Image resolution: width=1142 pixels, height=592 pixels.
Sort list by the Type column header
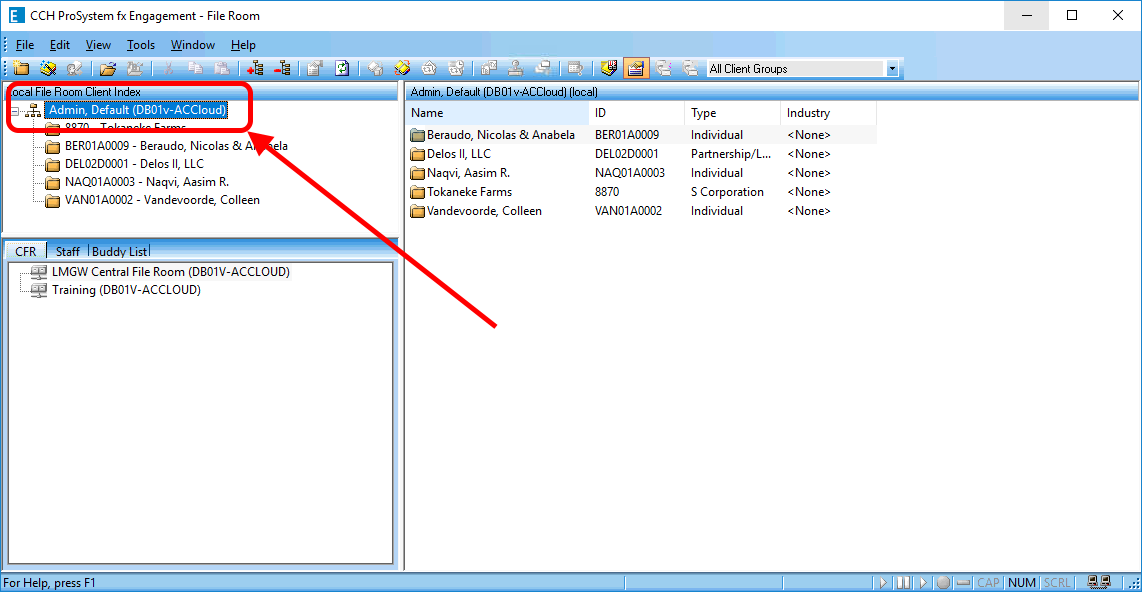pyautogui.click(x=733, y=113)
